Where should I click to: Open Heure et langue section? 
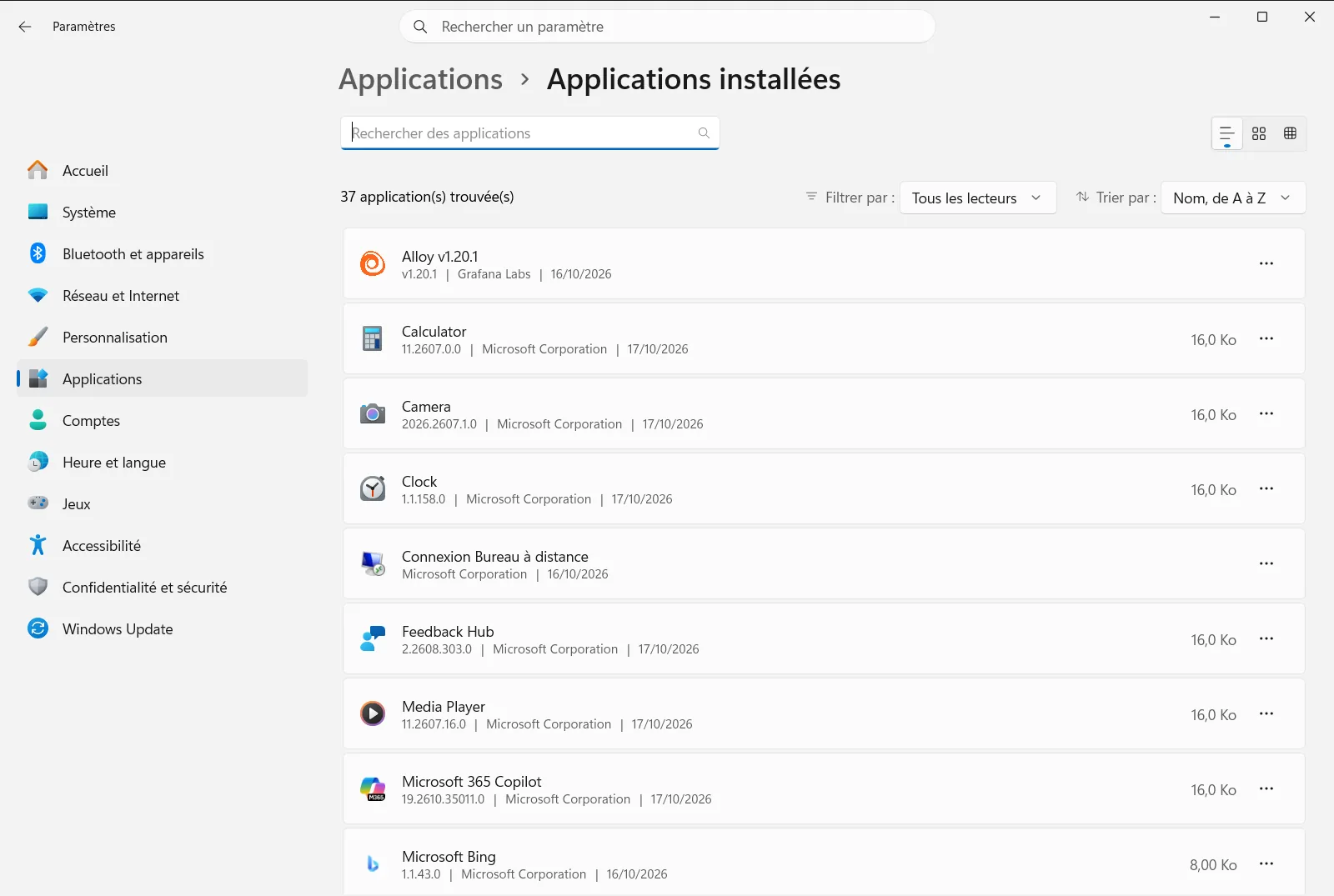click(x=163, y=462)
